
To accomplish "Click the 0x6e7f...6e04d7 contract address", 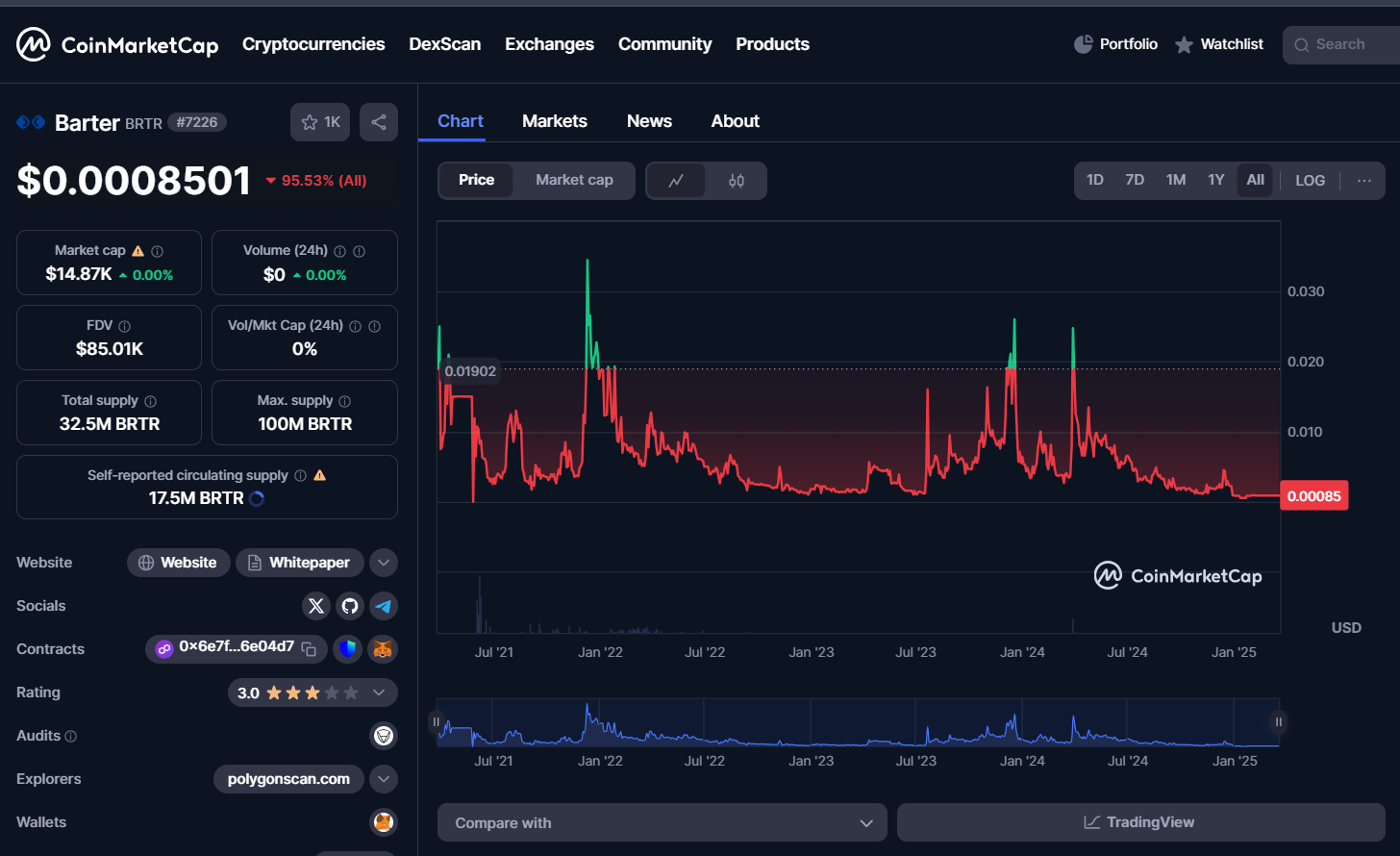I will (x=237, y=647).
